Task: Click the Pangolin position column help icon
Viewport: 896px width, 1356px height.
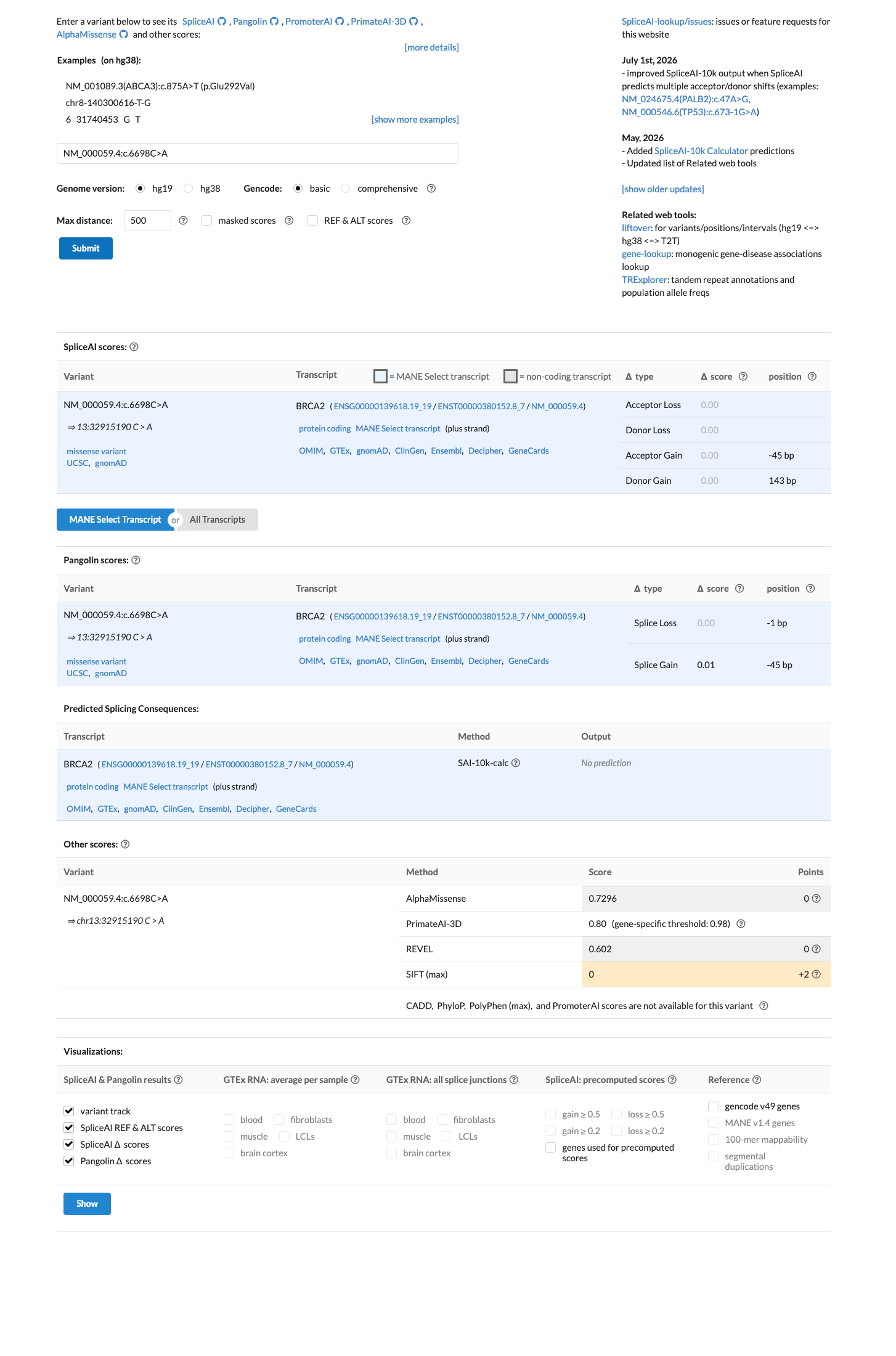Action: click(810, 589)
